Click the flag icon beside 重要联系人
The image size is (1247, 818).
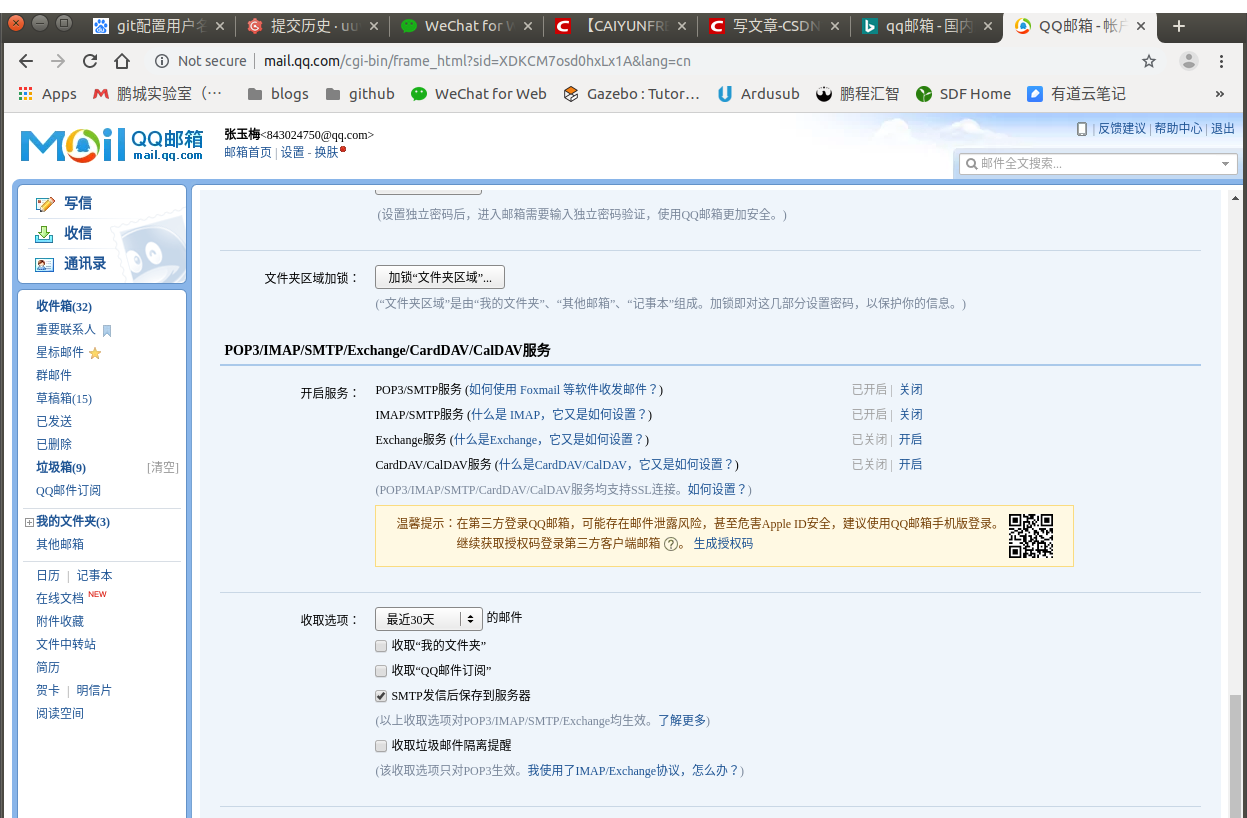[107, 330]
